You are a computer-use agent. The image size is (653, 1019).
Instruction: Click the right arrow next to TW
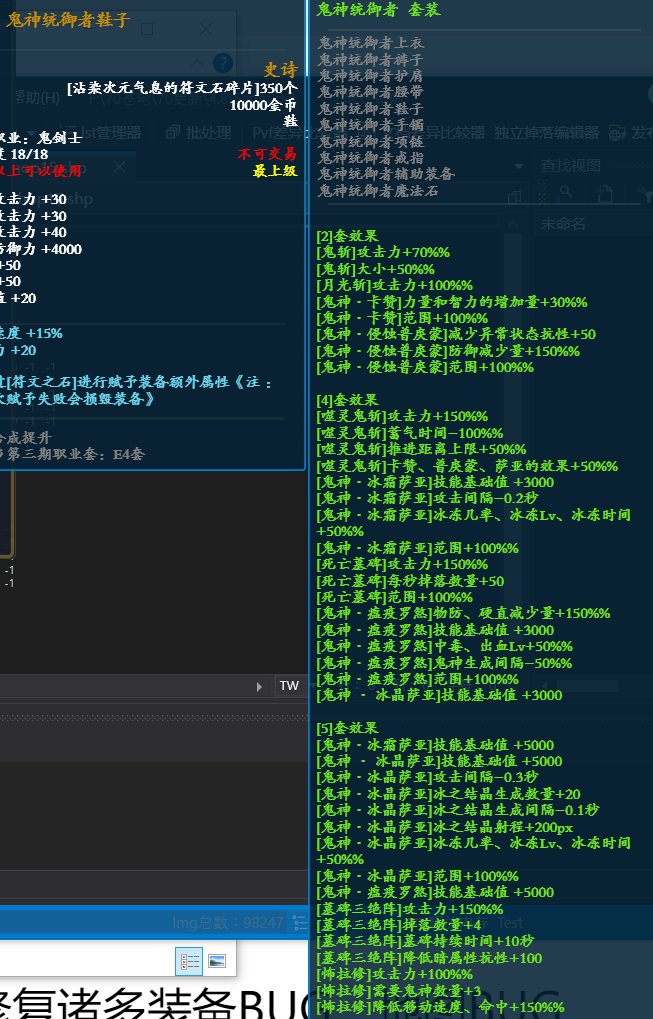(259, 686)
